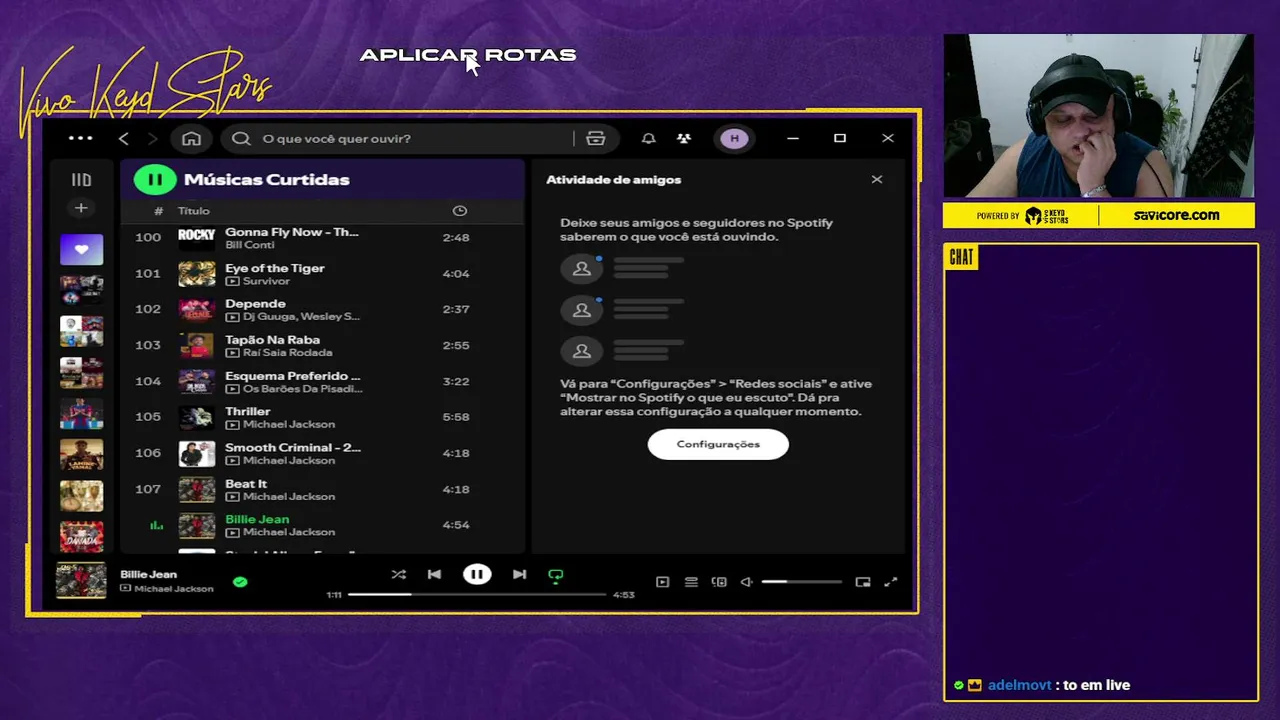This screenshot has height=720, width=1280.
Task: Open the Browse icon beside the search bar
Action: 596,138
